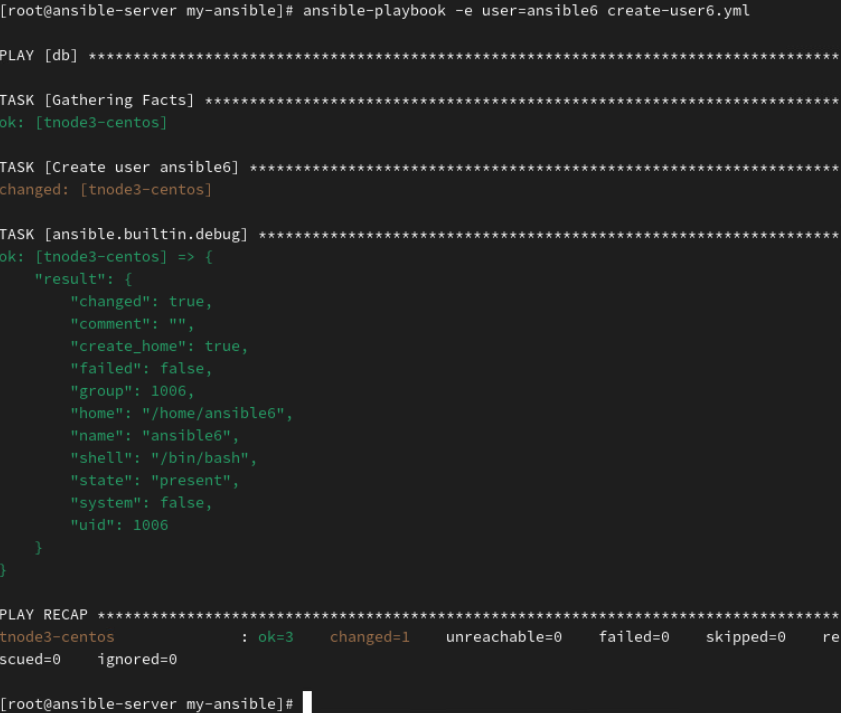841x713 pixels.
Task: Select the changed=1 recap value
Action: pyautogui.click(x=370, y=637)
